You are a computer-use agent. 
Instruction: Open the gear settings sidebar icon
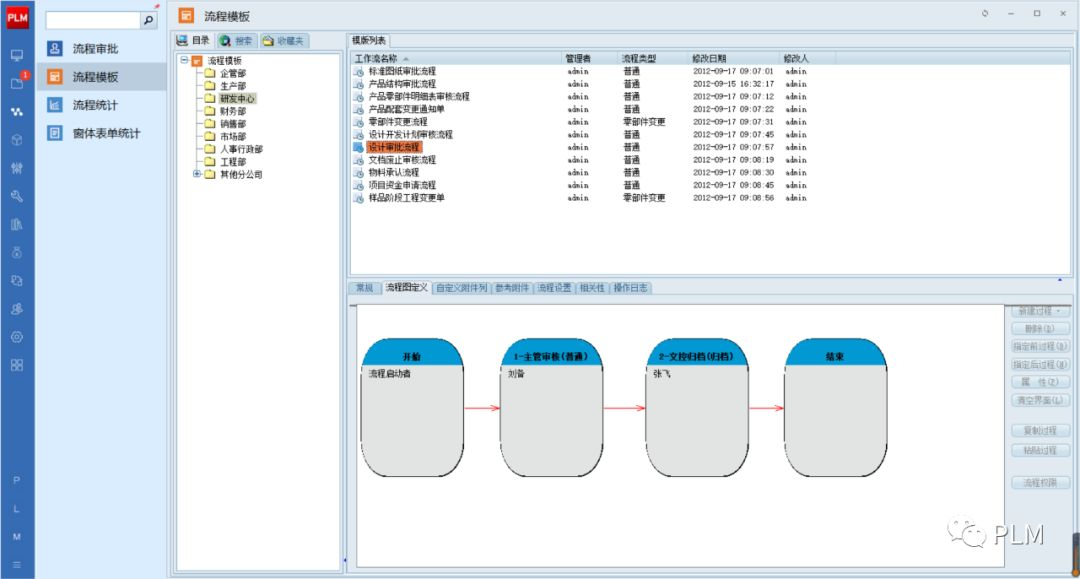[17, 337]
